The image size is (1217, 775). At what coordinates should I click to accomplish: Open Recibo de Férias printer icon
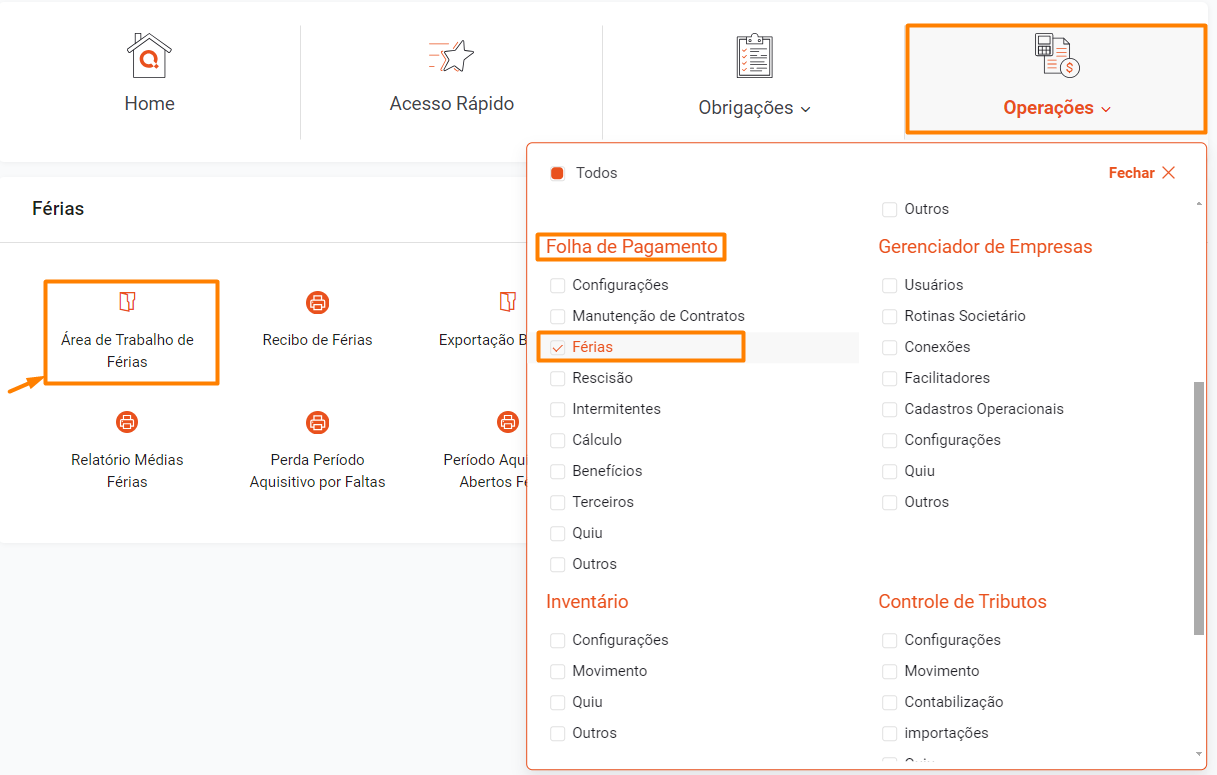pyautogui.click(x=317, y=302)
